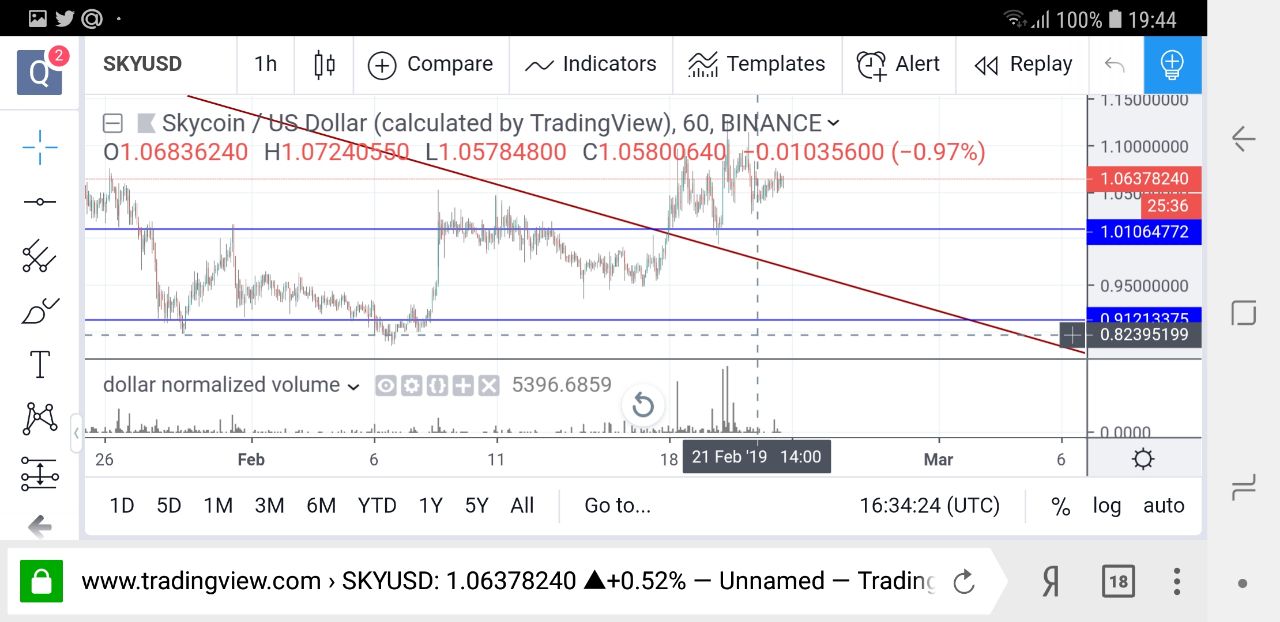Open the browser tab switcher showing 18
Image resolution: width=1280 pixels, height=622 pixels.
(1117, 581)
